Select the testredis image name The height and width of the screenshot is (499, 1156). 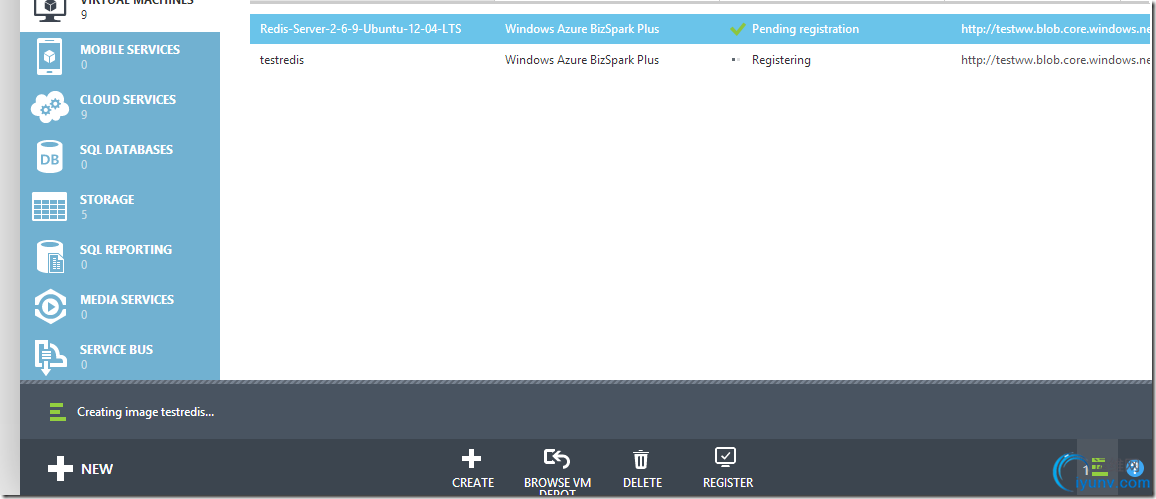[x=282, y=60]
